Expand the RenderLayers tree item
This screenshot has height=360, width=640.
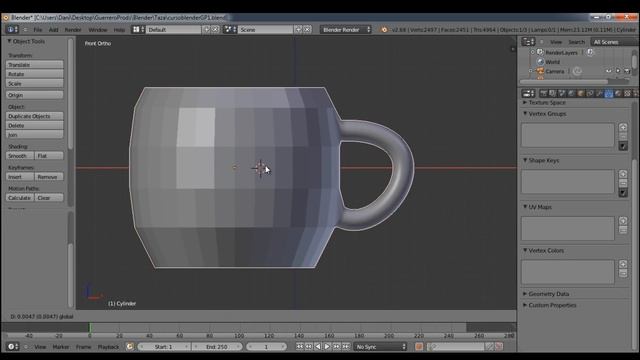(532, 52)
